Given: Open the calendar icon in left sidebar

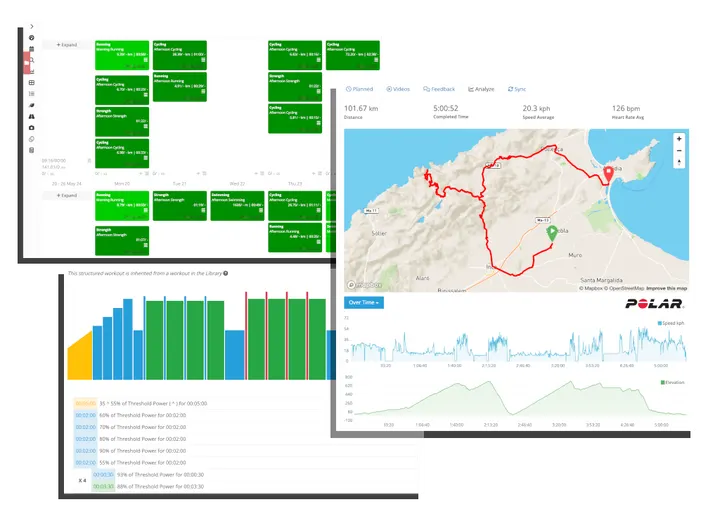Looking at the screenshot, I should click(32, 49).
